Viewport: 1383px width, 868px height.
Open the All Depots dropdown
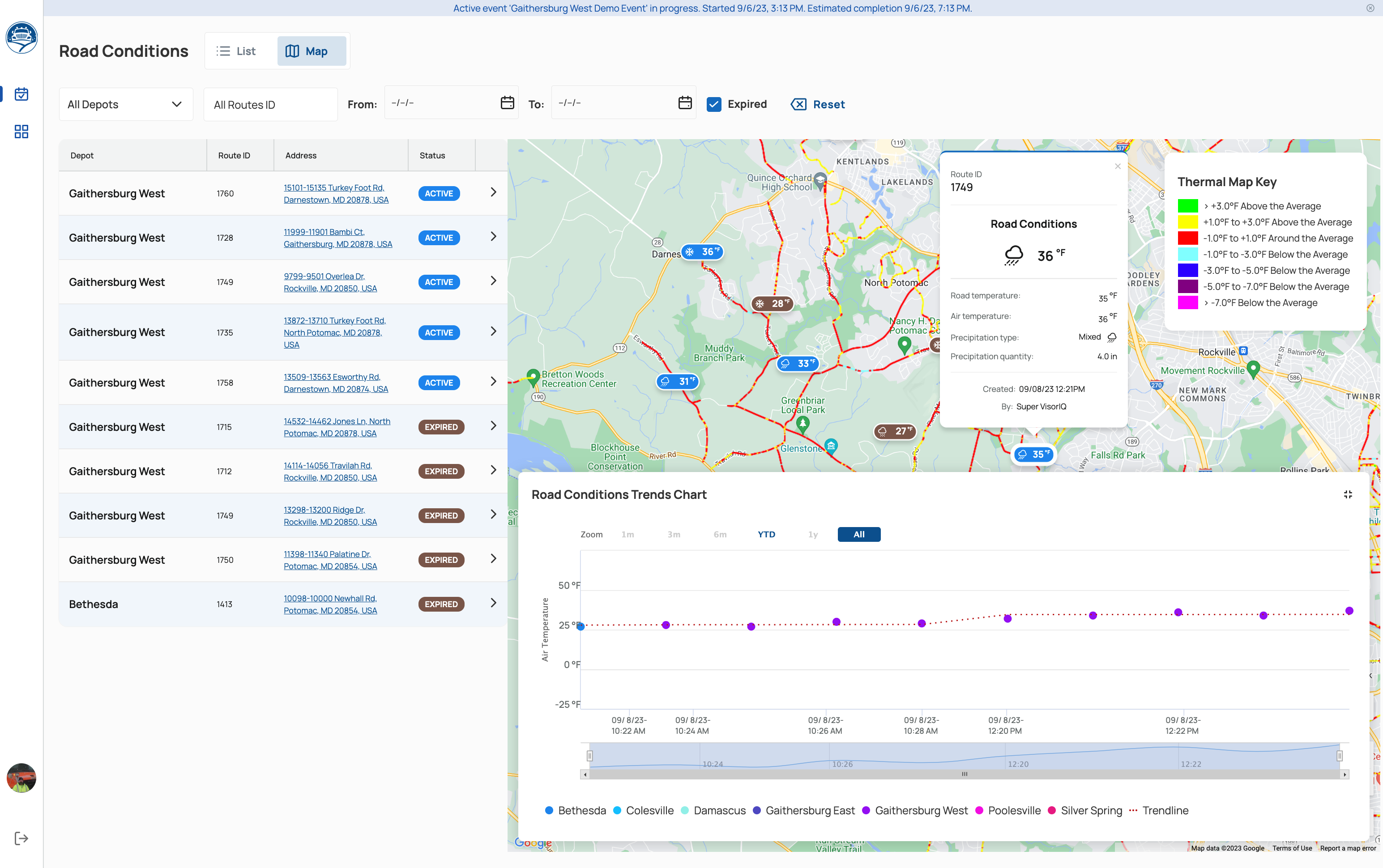point(126,104)
